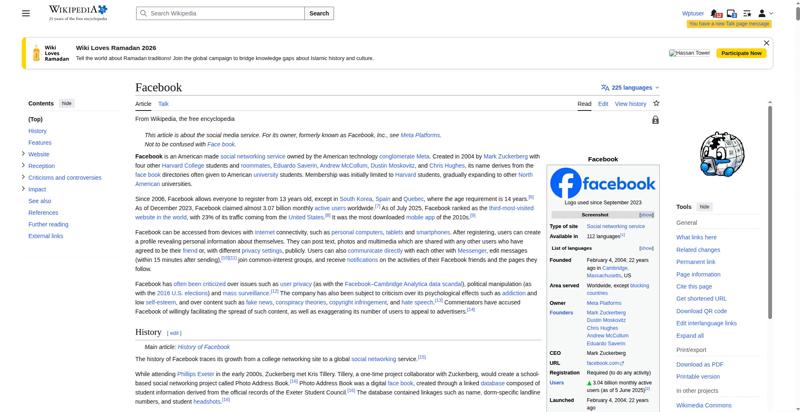Click the Participate Now button
Screen dimensions: 800x412
tap(741, 53)
